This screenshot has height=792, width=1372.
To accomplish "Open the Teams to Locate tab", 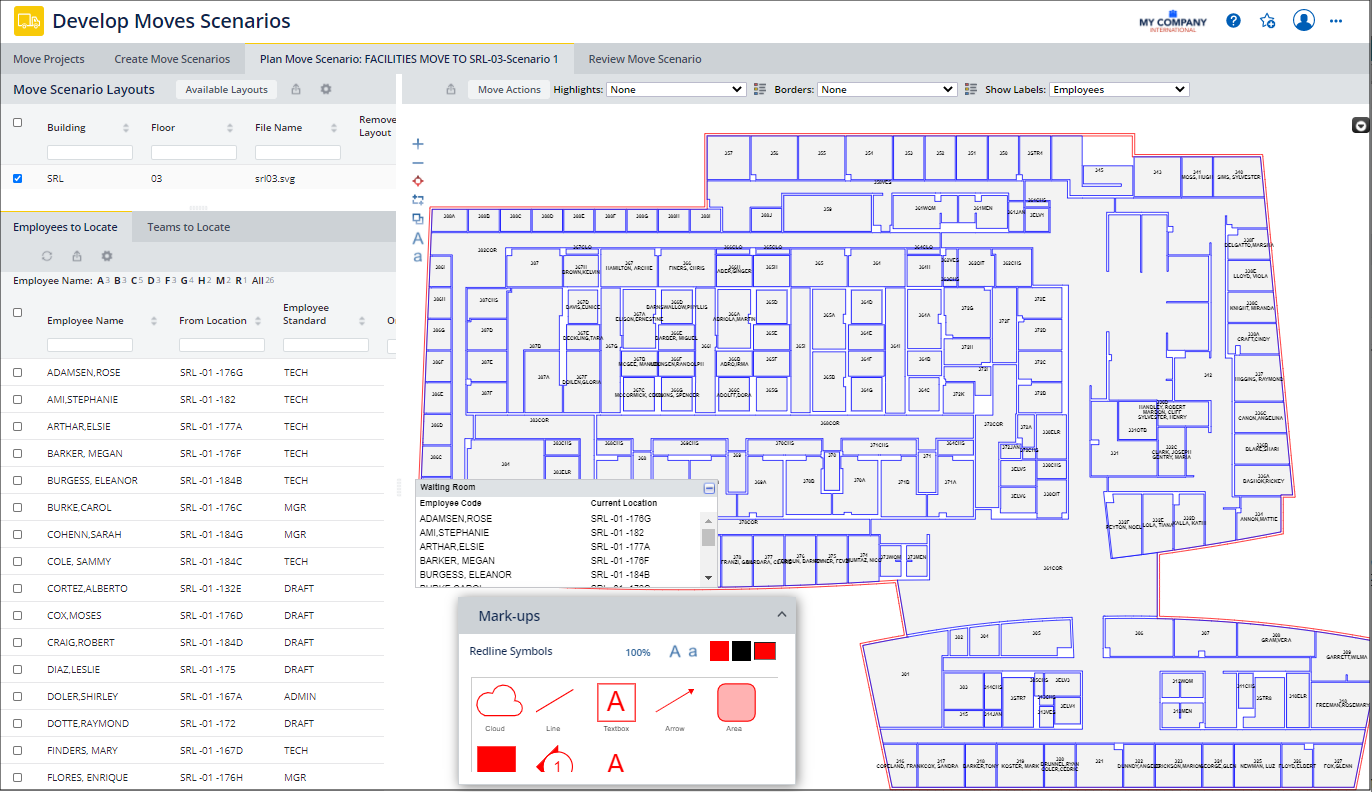I will coord(188,227).
